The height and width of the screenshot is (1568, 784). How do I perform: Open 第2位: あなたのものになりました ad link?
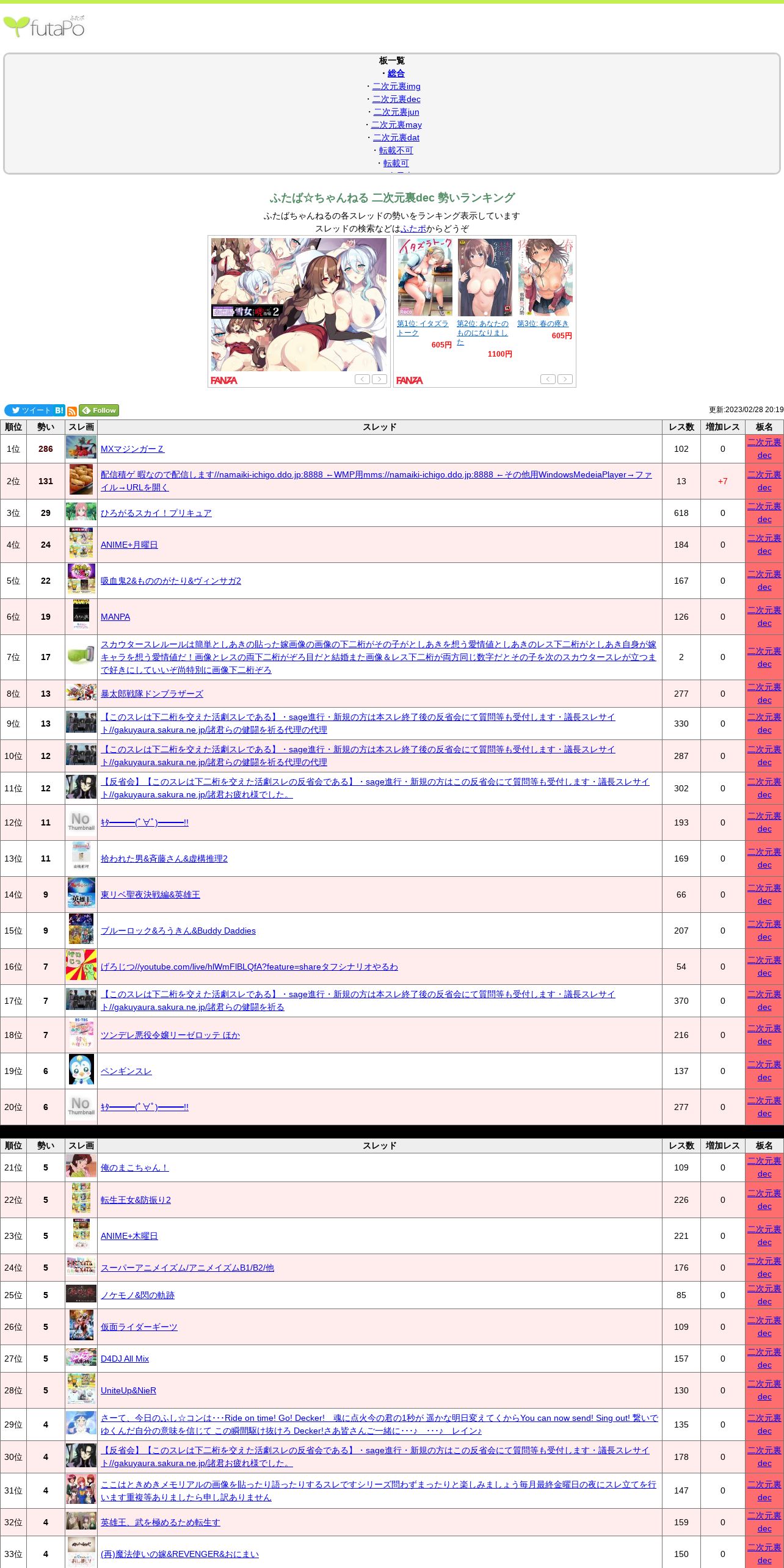pos(482,333)
